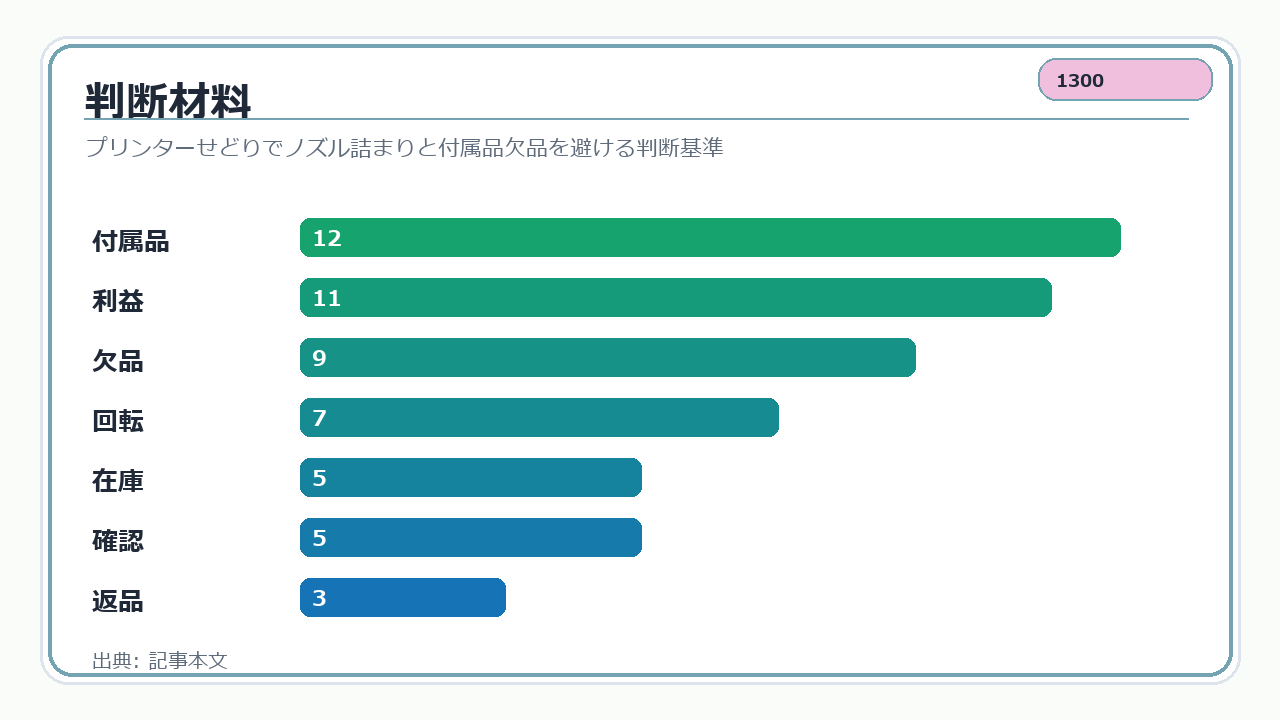Click the value 12 inside top bar
The image size is (1280, 720).
[327, 238]
